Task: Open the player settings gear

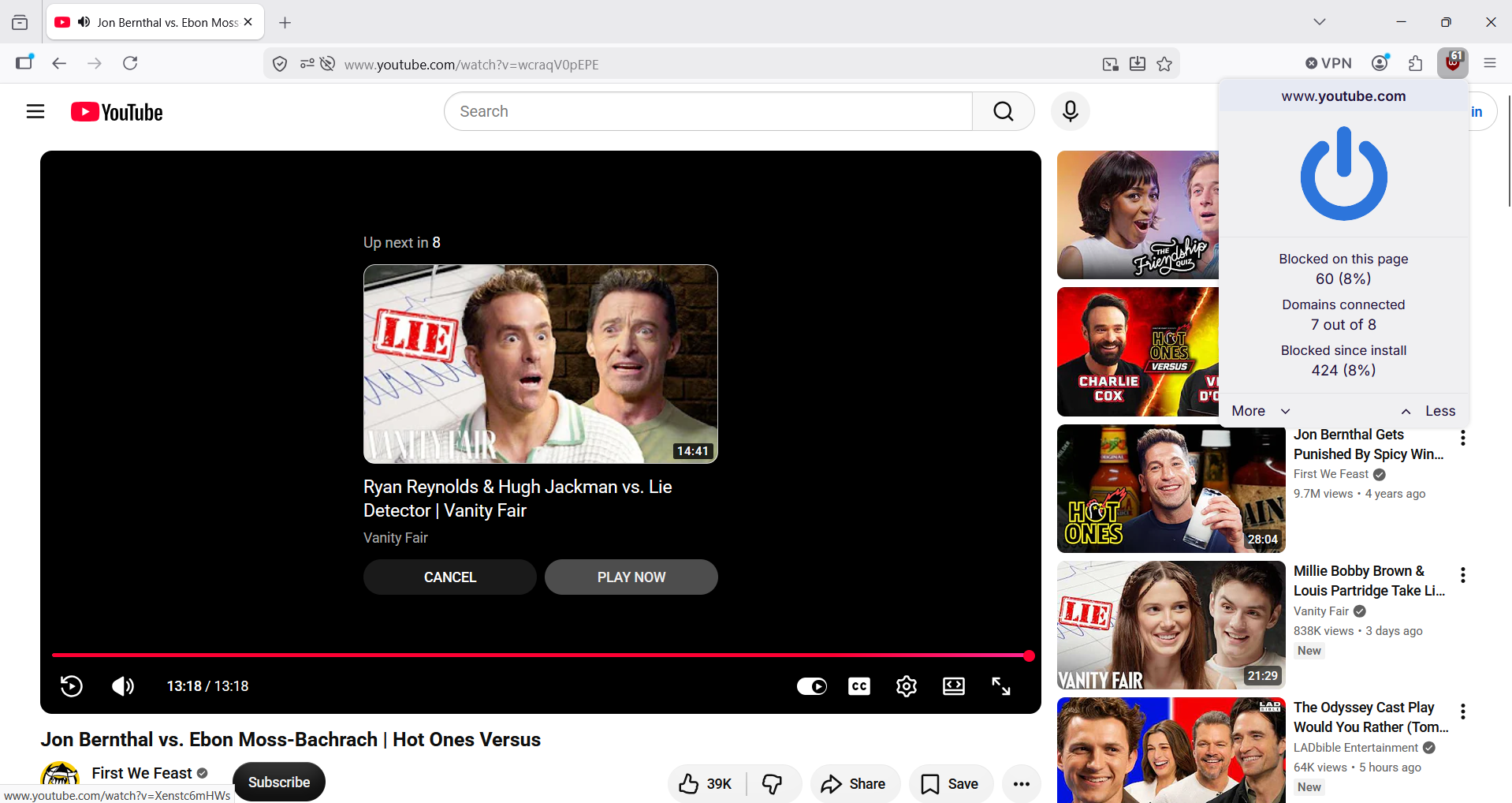Action: pos(907,686)
